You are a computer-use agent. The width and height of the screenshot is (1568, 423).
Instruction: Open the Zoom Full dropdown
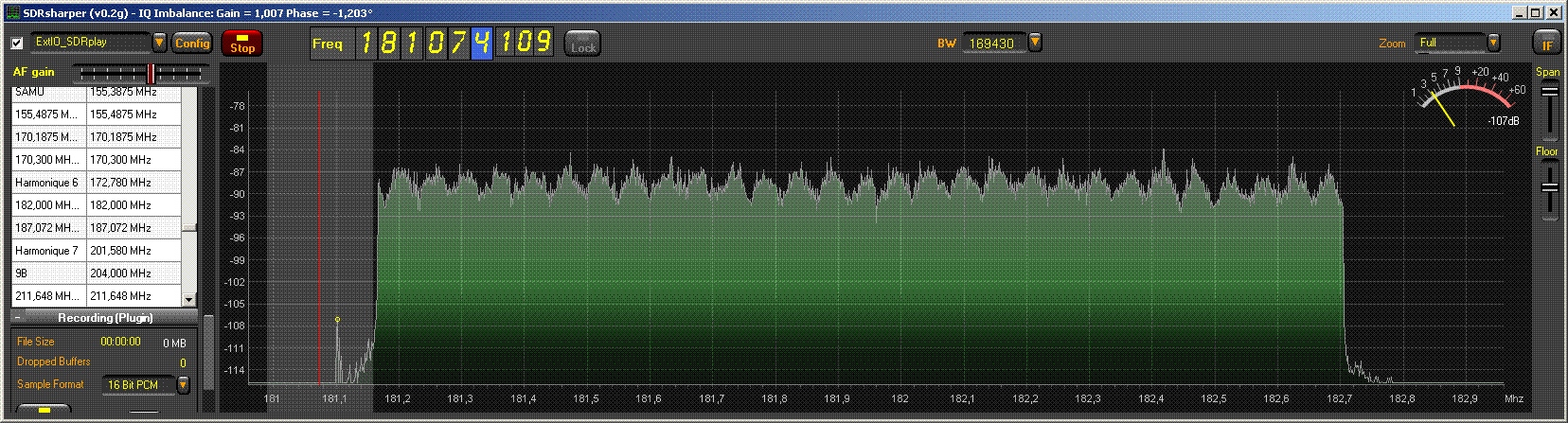coord(1493,43)
